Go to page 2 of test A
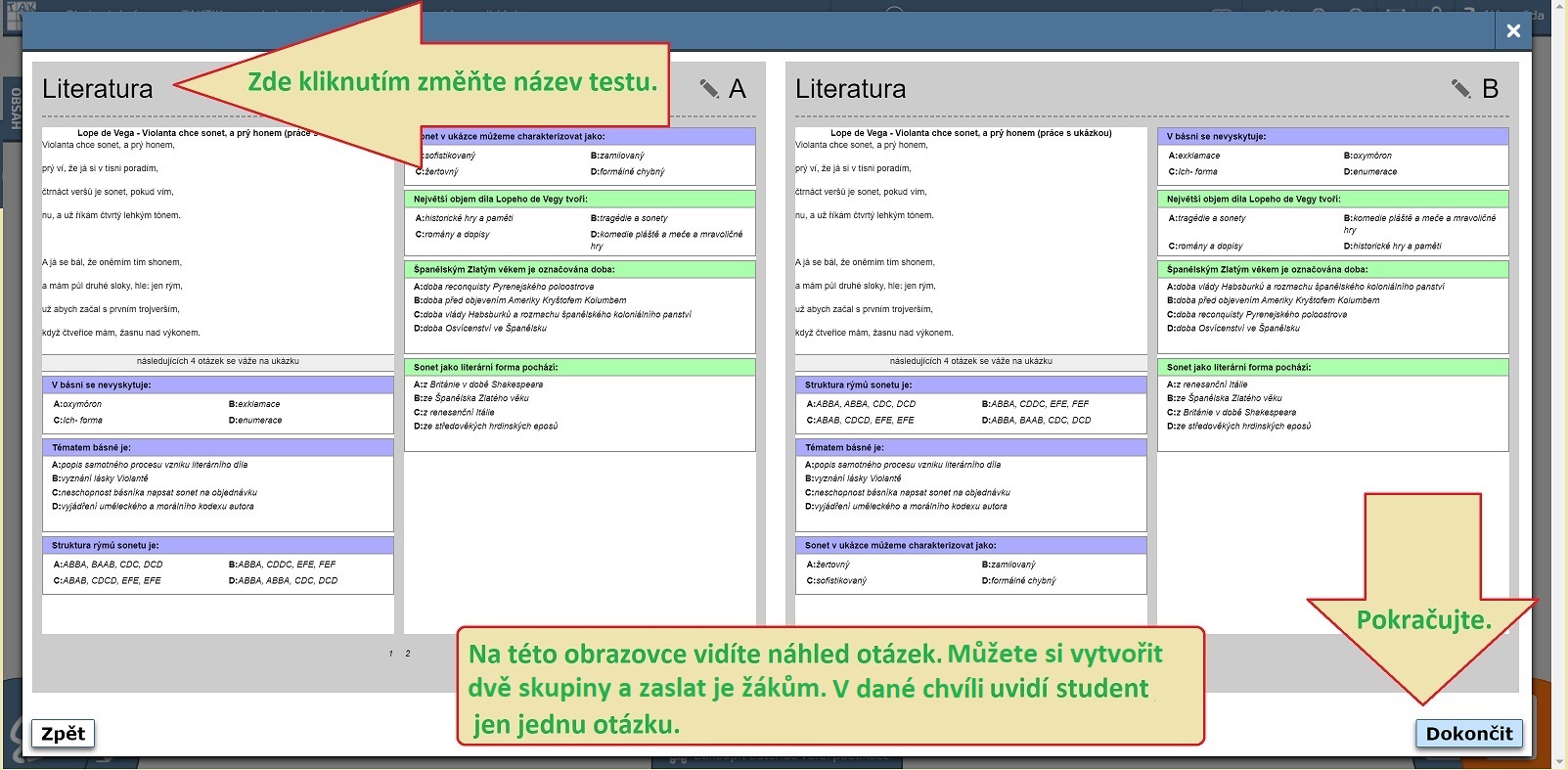The image size is (1568, 770). [408, 654]
